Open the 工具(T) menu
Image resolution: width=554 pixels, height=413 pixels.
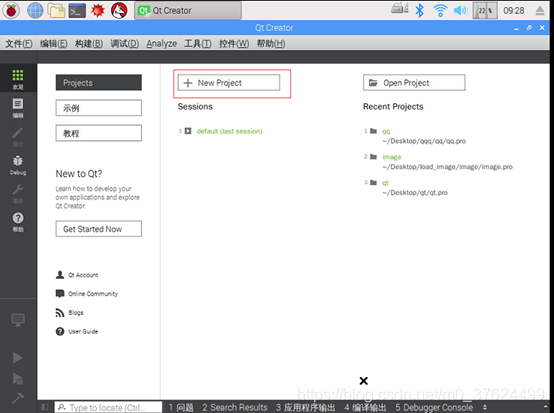pos(198,43)
